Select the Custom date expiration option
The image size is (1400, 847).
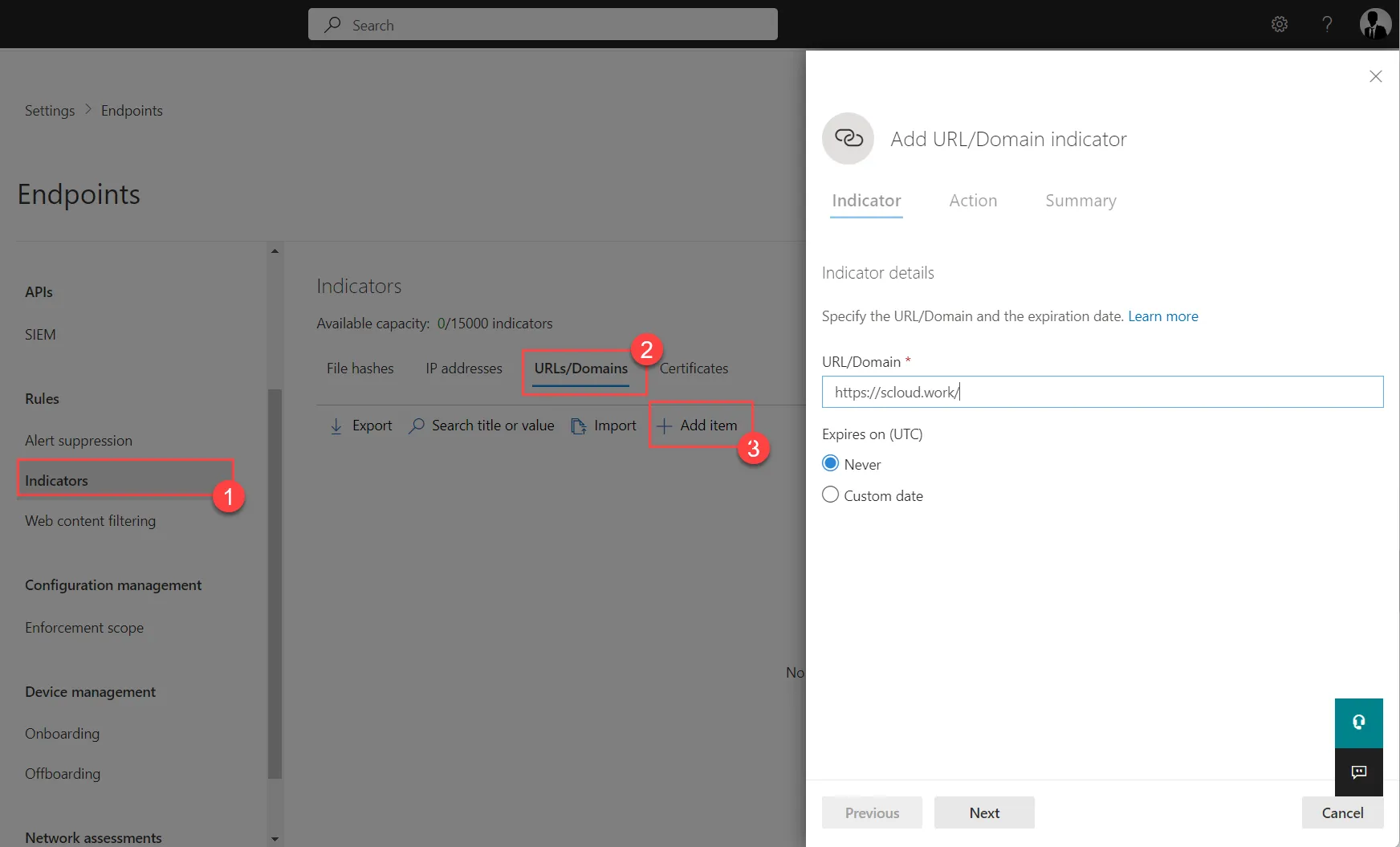(830, 495)
